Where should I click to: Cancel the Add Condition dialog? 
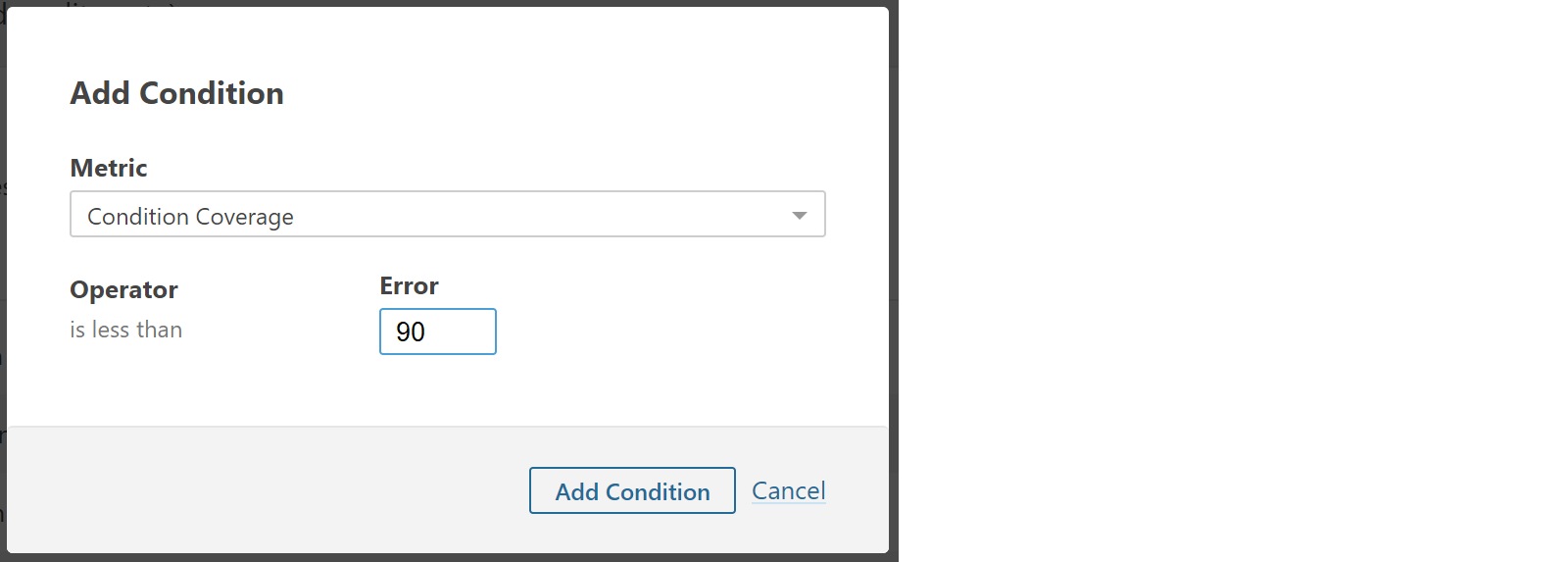tap(788, 490)
